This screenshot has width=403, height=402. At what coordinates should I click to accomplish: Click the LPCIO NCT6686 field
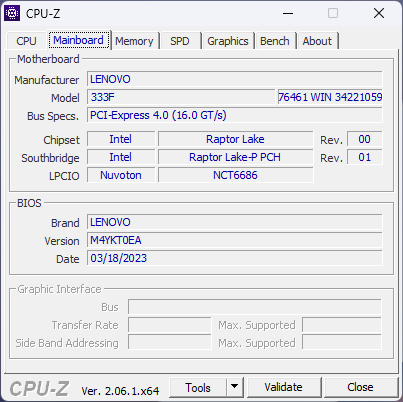236,175
